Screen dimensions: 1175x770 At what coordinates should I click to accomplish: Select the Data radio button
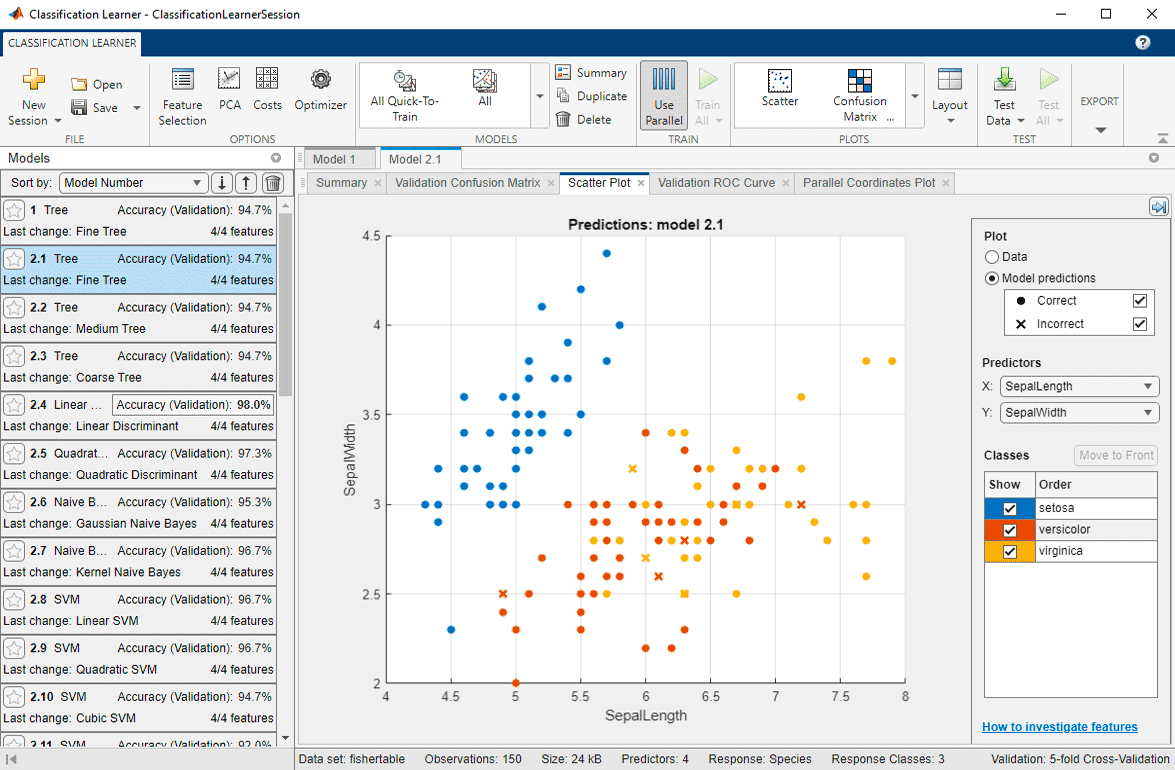click(991, 257)
